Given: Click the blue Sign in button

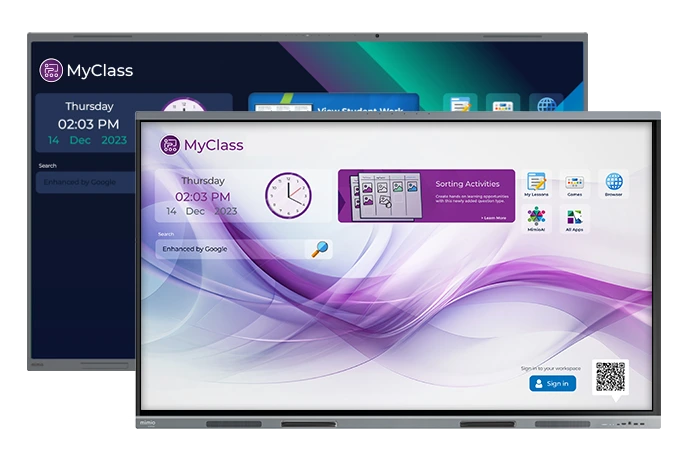Looking at the screenshot, I should (552, 383).
